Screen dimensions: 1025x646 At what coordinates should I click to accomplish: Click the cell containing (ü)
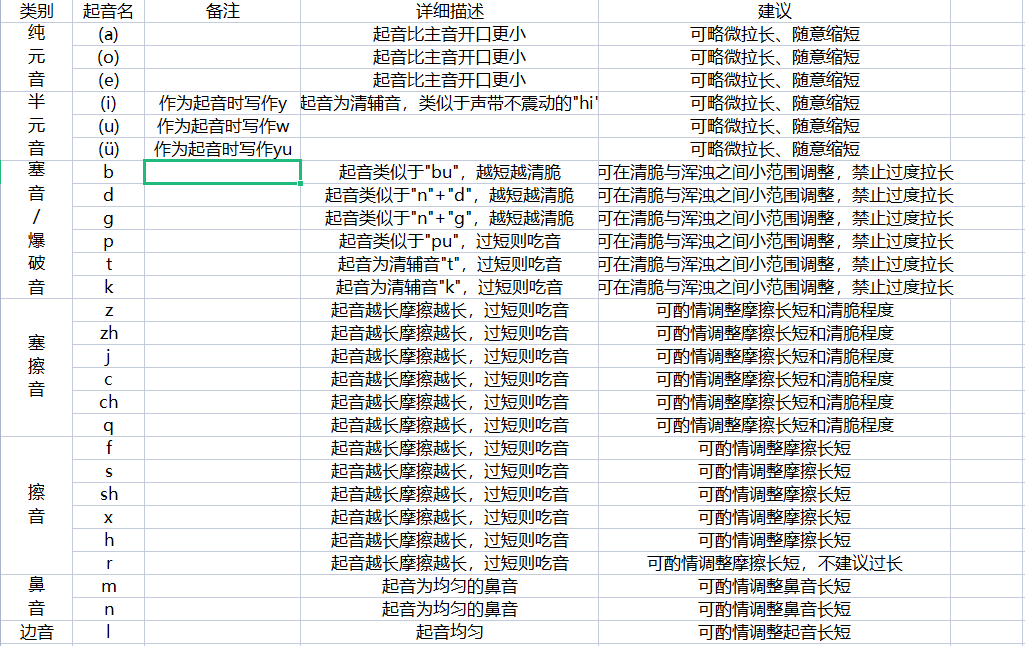point(108,148)
